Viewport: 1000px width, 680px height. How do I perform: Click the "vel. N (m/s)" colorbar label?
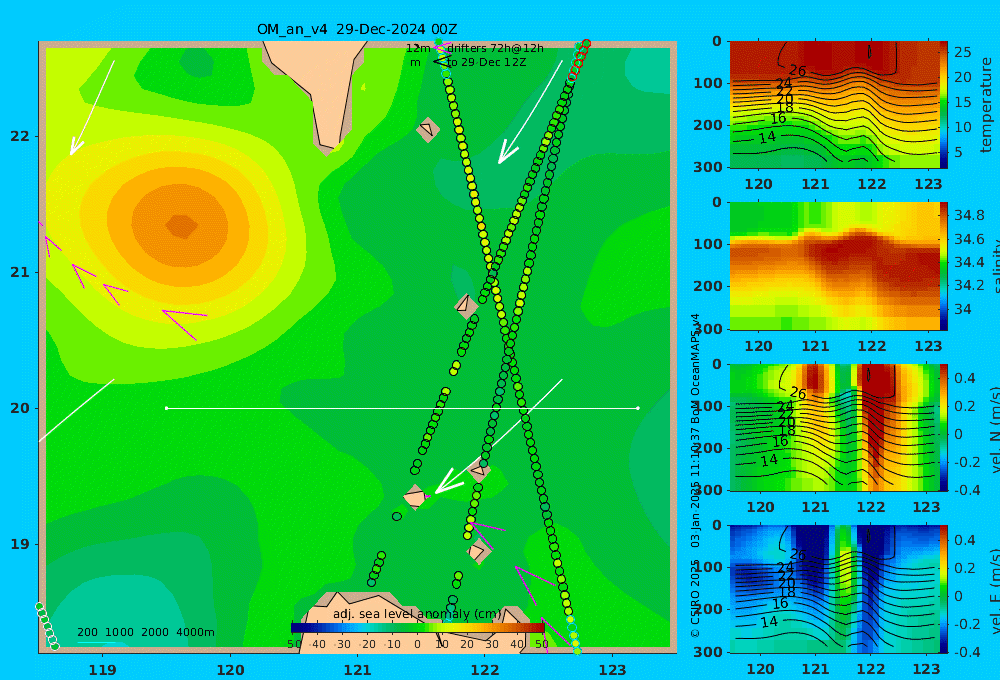pyautogui.click(x=994, y=429)
